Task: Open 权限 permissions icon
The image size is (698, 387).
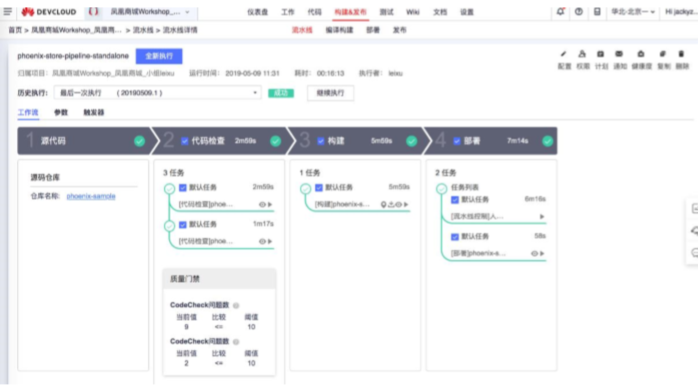Action: coord(582,54)
